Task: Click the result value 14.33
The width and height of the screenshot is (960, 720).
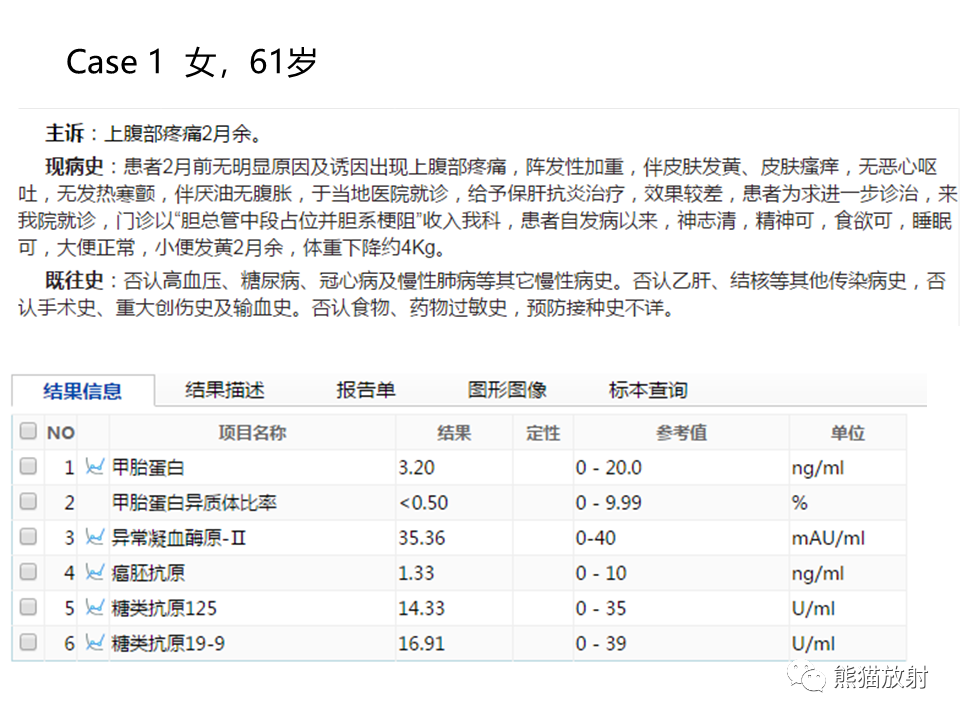Action: [422, 608]
